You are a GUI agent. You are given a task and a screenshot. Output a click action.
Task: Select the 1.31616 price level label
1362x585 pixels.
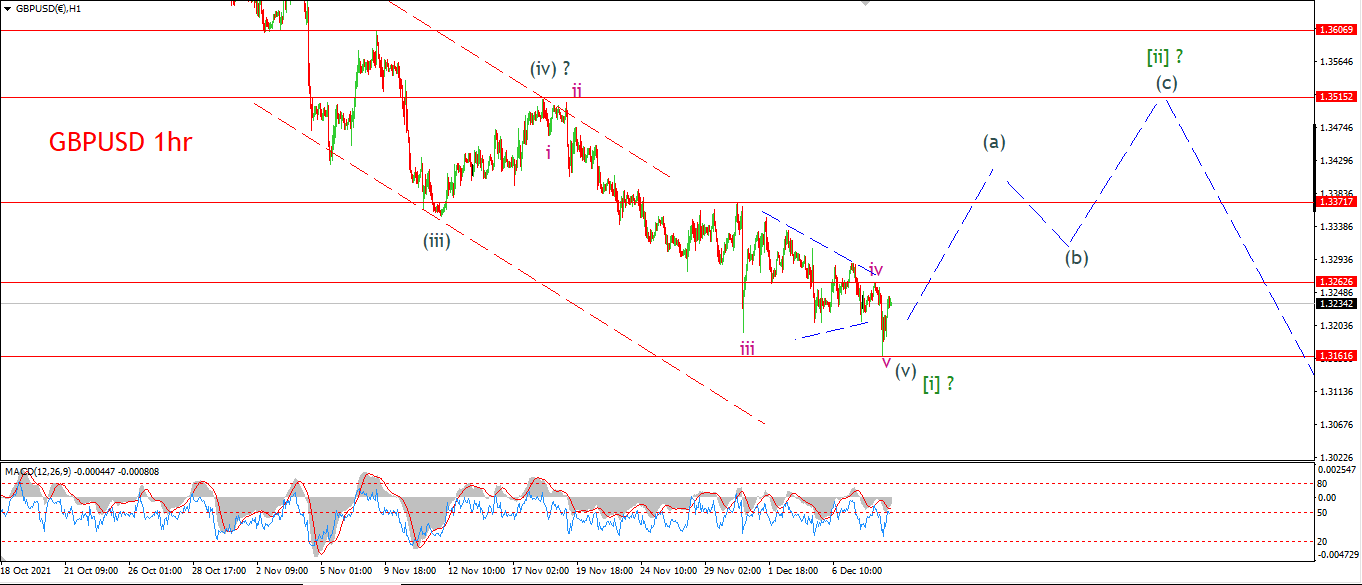[1337, 356]
